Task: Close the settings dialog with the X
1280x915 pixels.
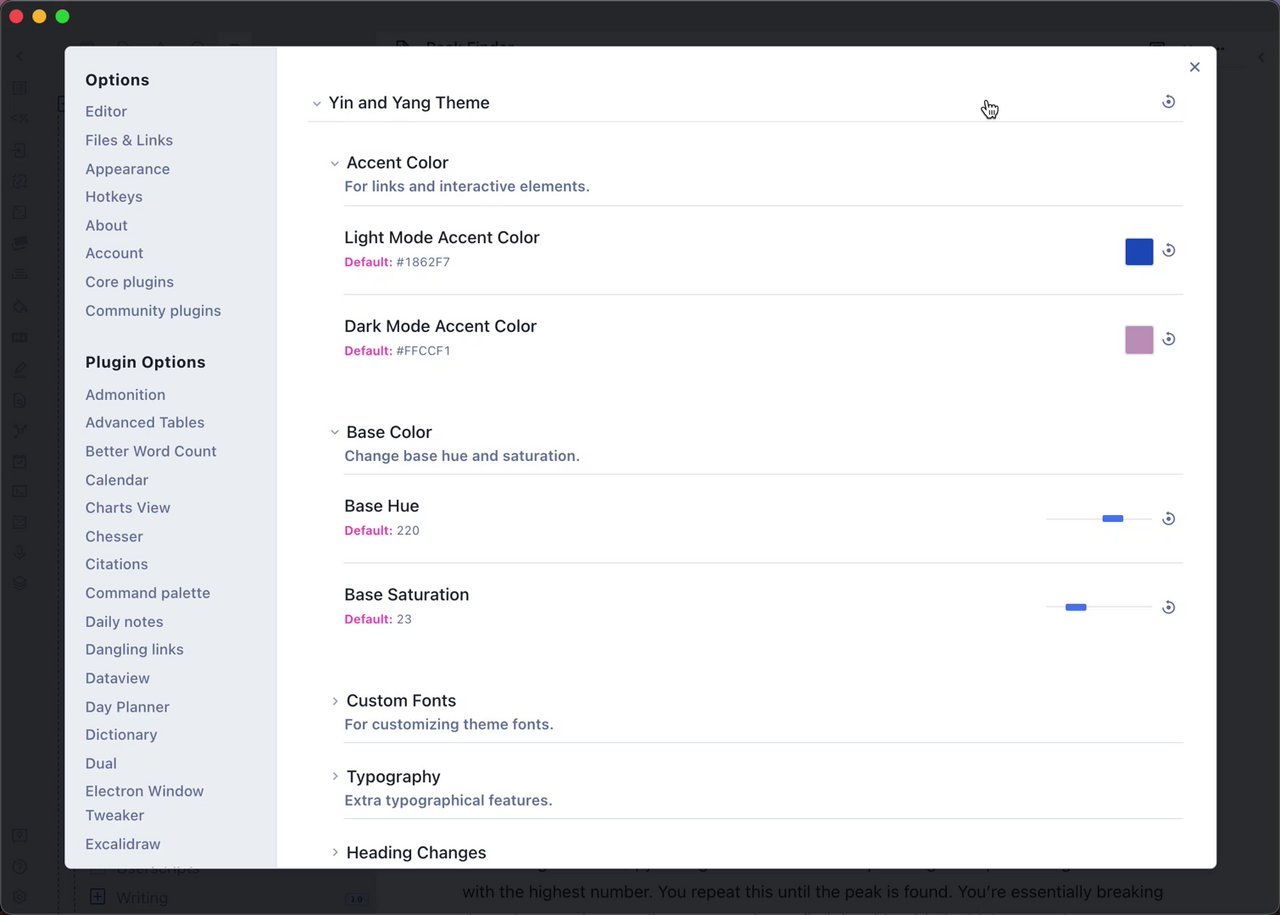Action: tap(1194, 67)
